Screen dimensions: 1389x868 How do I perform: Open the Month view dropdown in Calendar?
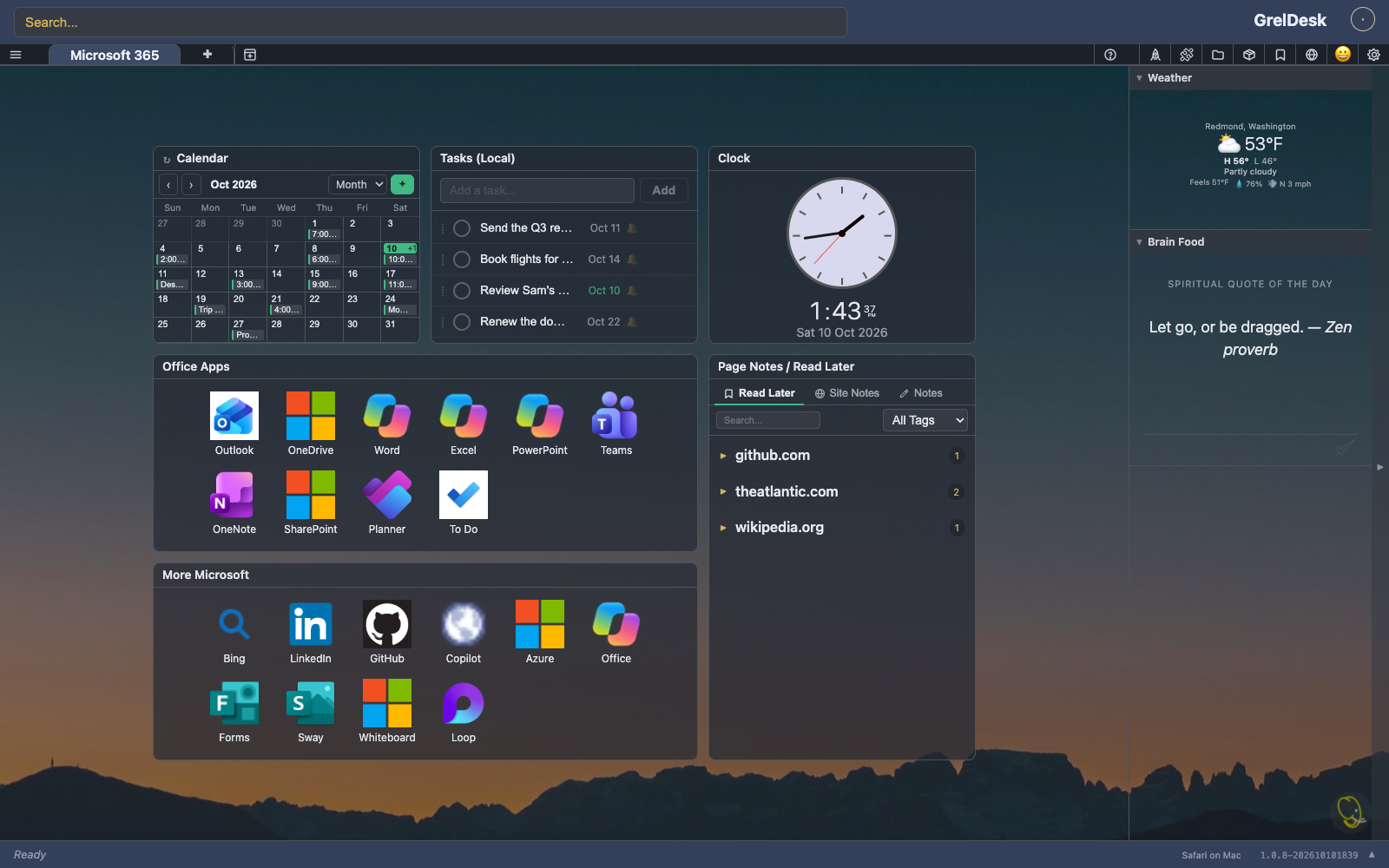click(358, 184)
